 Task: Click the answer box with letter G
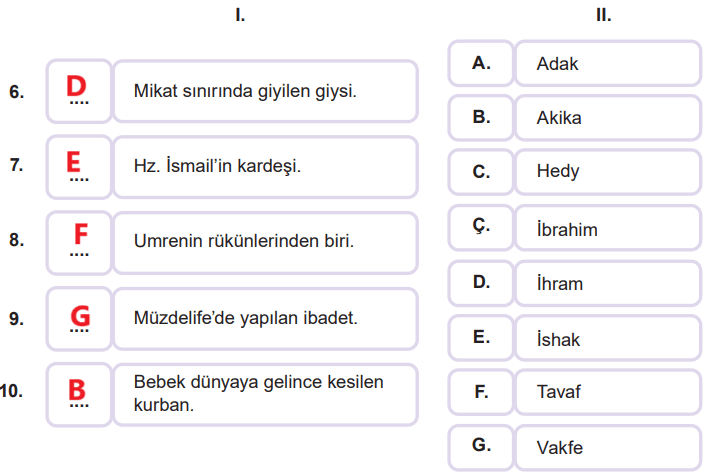[78, 318]
